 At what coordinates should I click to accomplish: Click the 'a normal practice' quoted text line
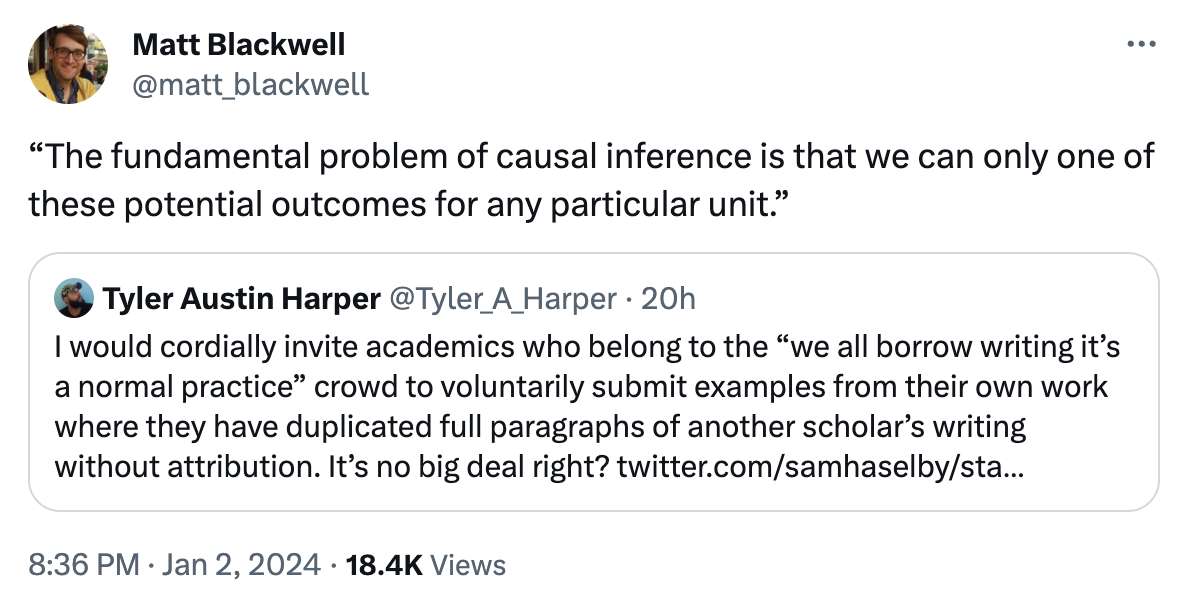581,387
